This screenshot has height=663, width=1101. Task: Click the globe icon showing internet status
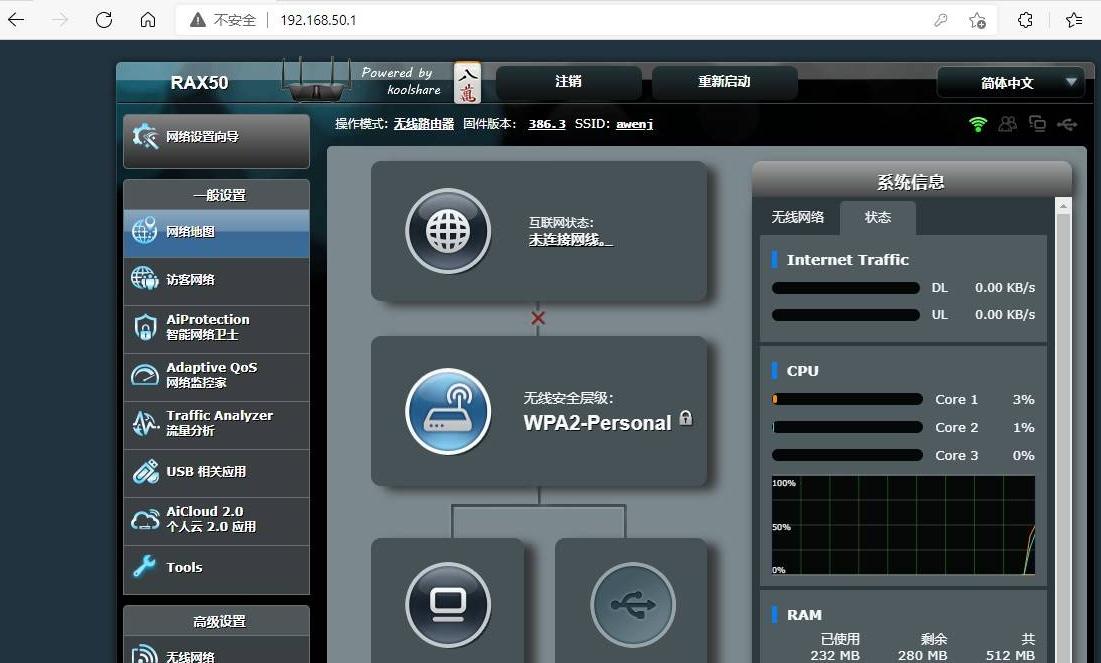click(x=448, y=231)
